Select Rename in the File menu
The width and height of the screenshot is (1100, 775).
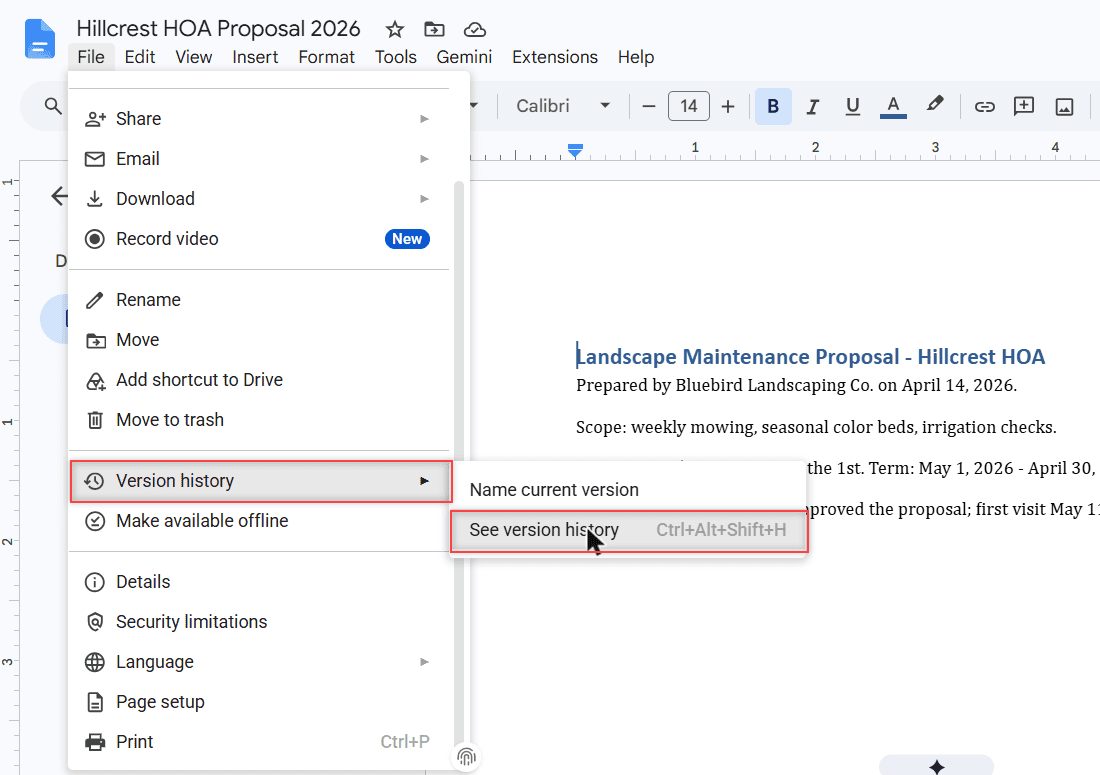pos(260,299)
